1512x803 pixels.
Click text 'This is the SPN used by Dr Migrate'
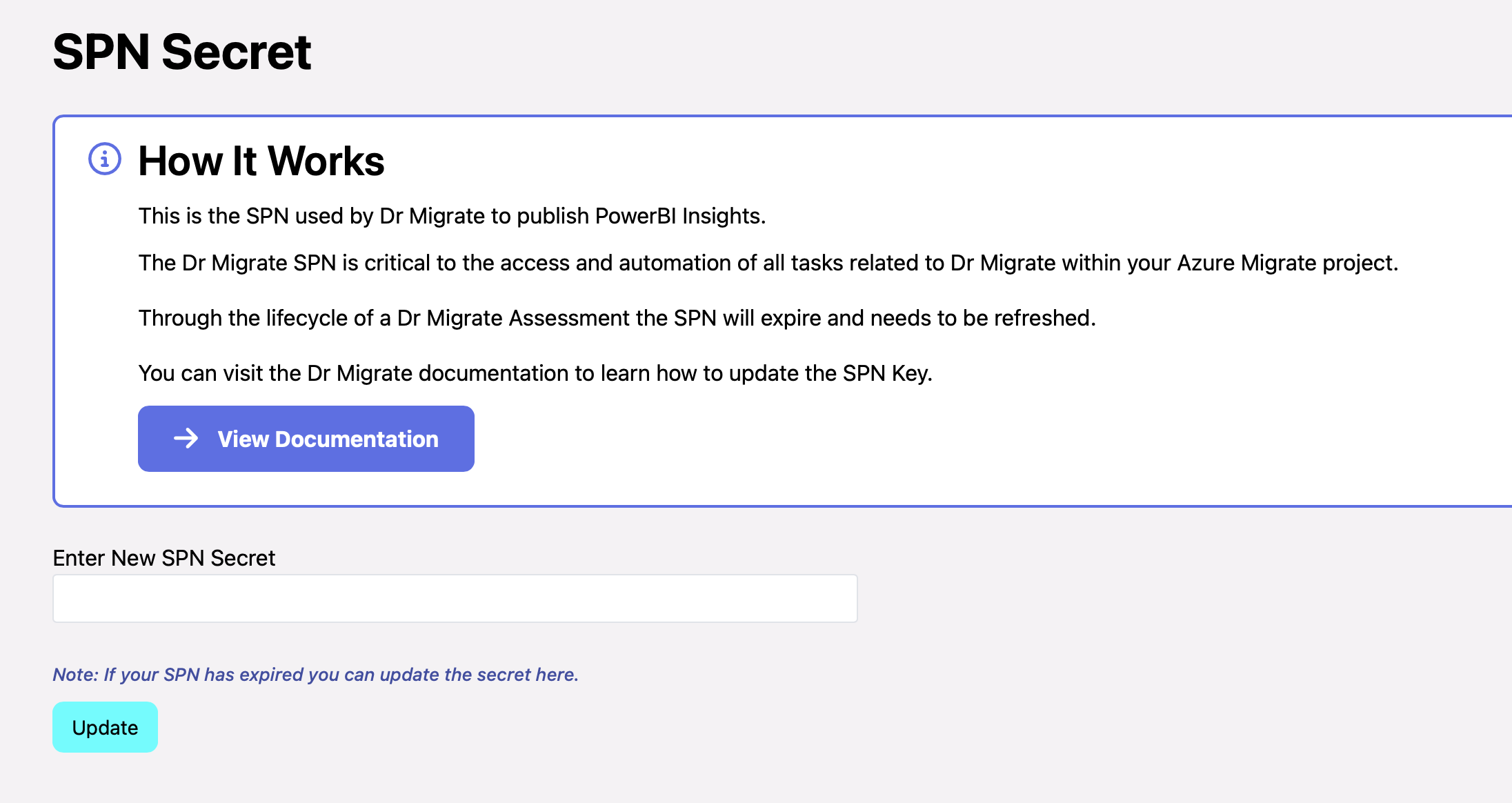point(452,216)
